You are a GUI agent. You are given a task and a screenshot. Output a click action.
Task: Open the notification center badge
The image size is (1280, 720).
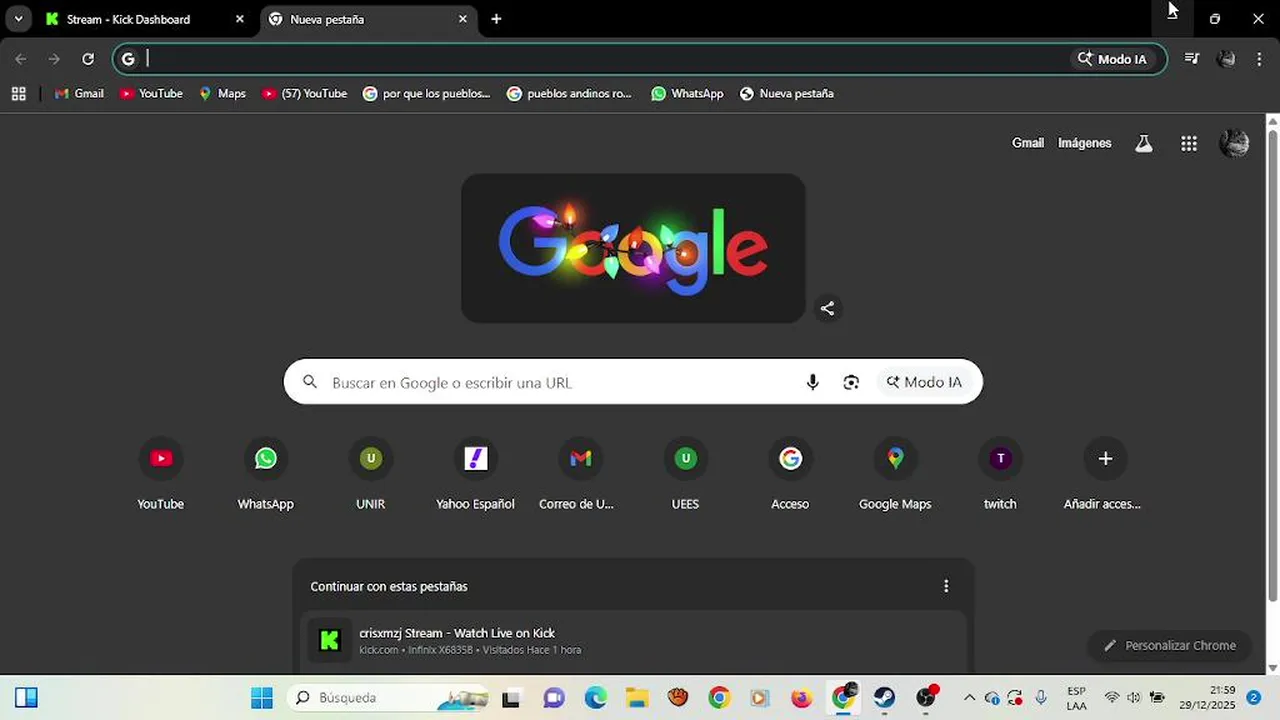point(1253,698)
